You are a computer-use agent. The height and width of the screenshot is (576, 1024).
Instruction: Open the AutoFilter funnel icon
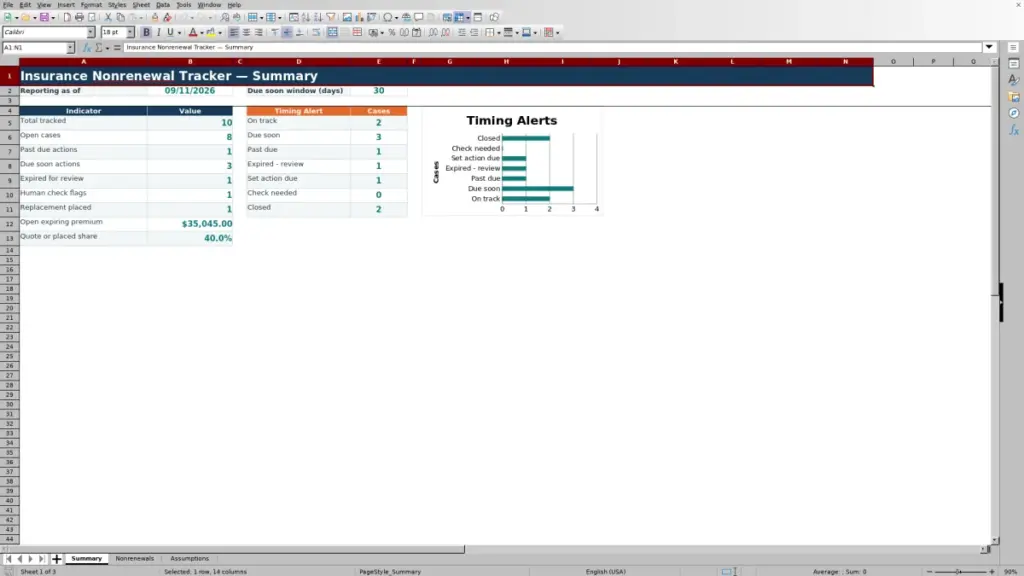(331, 17)
